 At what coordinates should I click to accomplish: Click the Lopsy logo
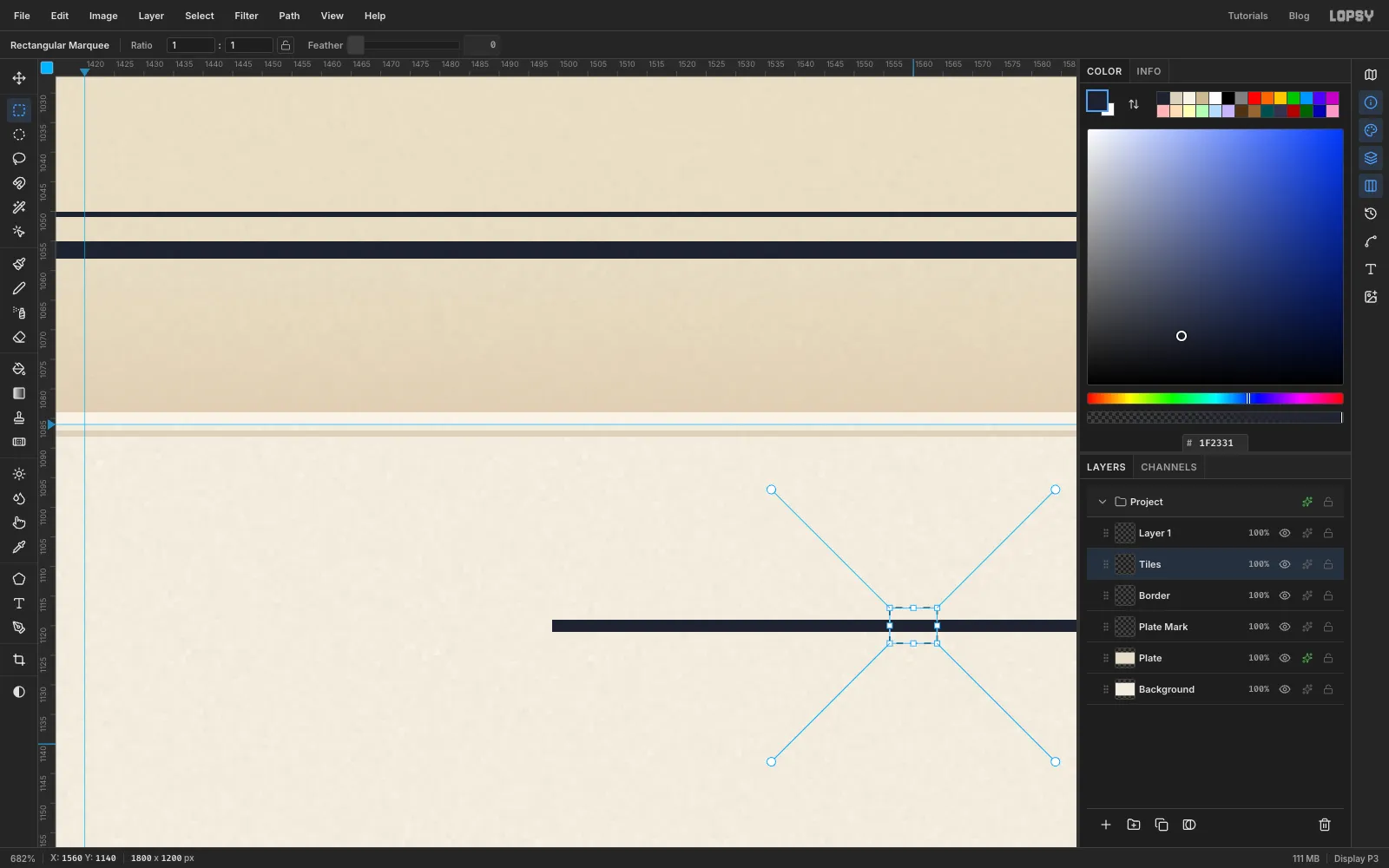pos(1352,16)
